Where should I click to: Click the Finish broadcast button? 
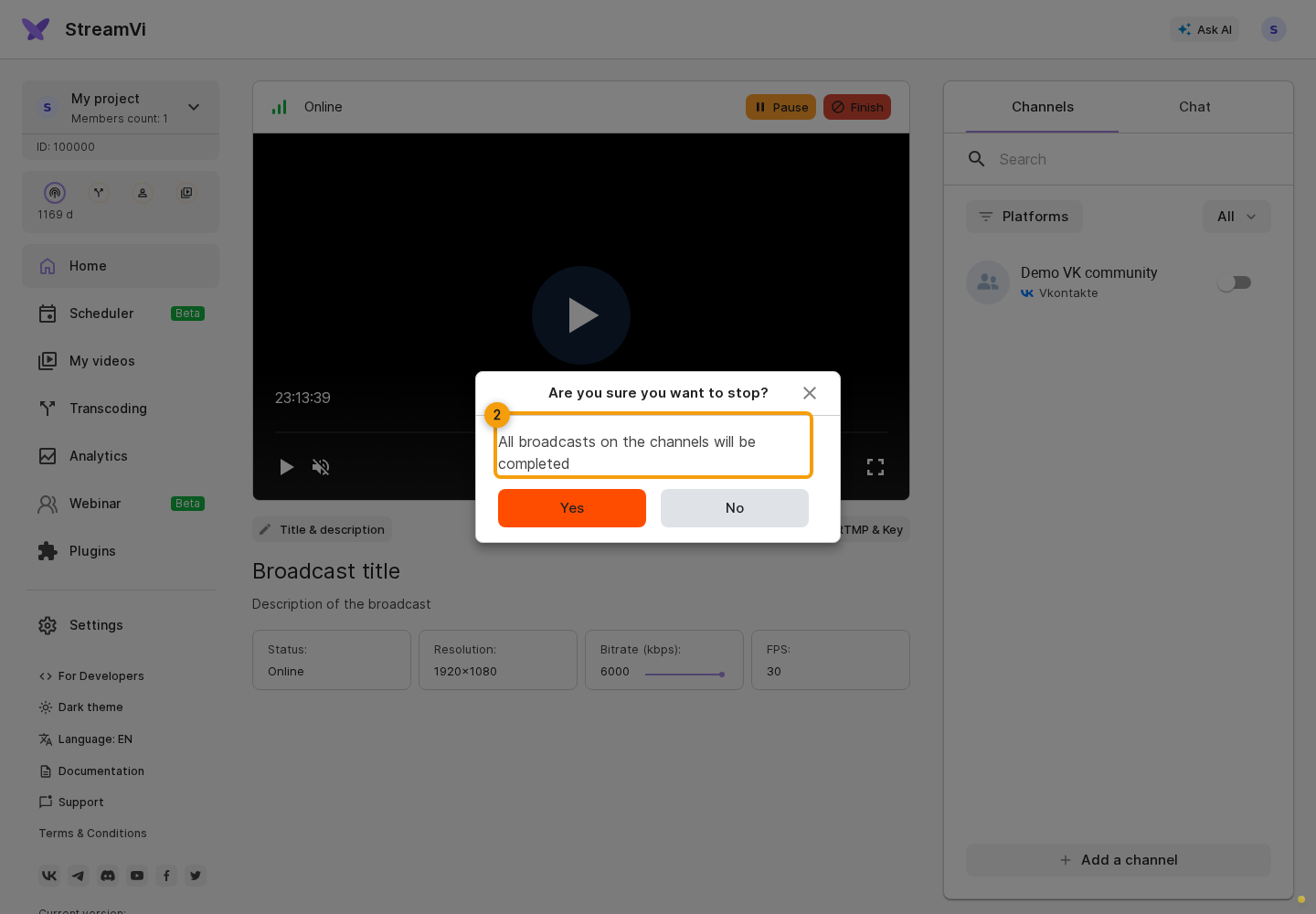tap(857, 107)
